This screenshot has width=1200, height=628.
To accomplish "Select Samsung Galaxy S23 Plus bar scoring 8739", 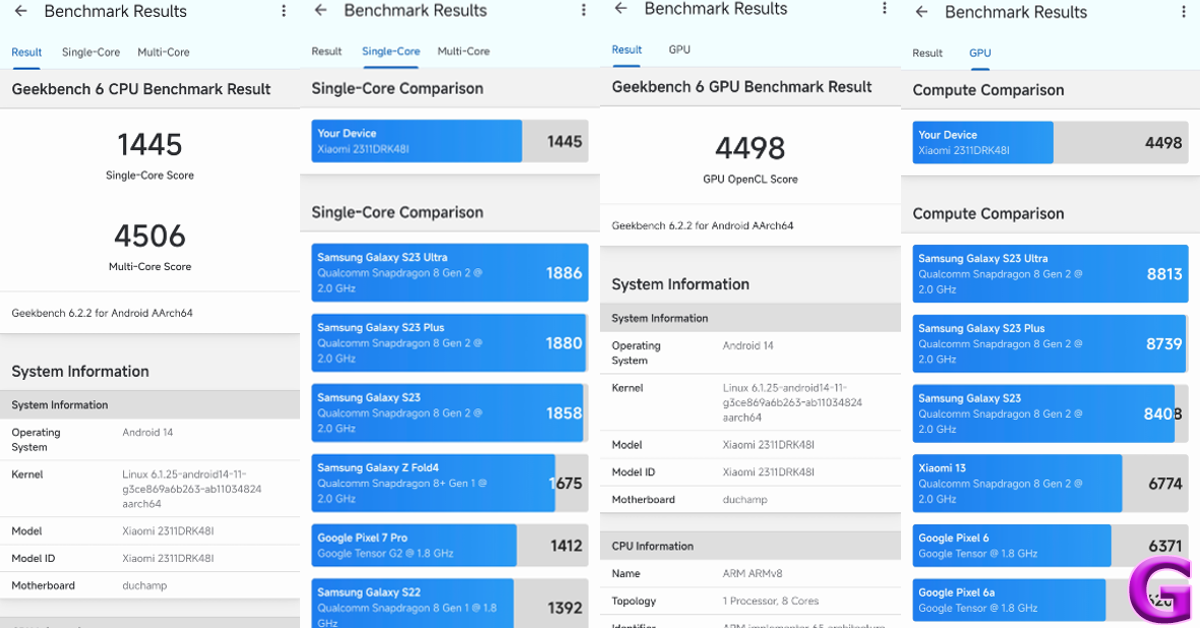I will click(x=1050, y=343).
